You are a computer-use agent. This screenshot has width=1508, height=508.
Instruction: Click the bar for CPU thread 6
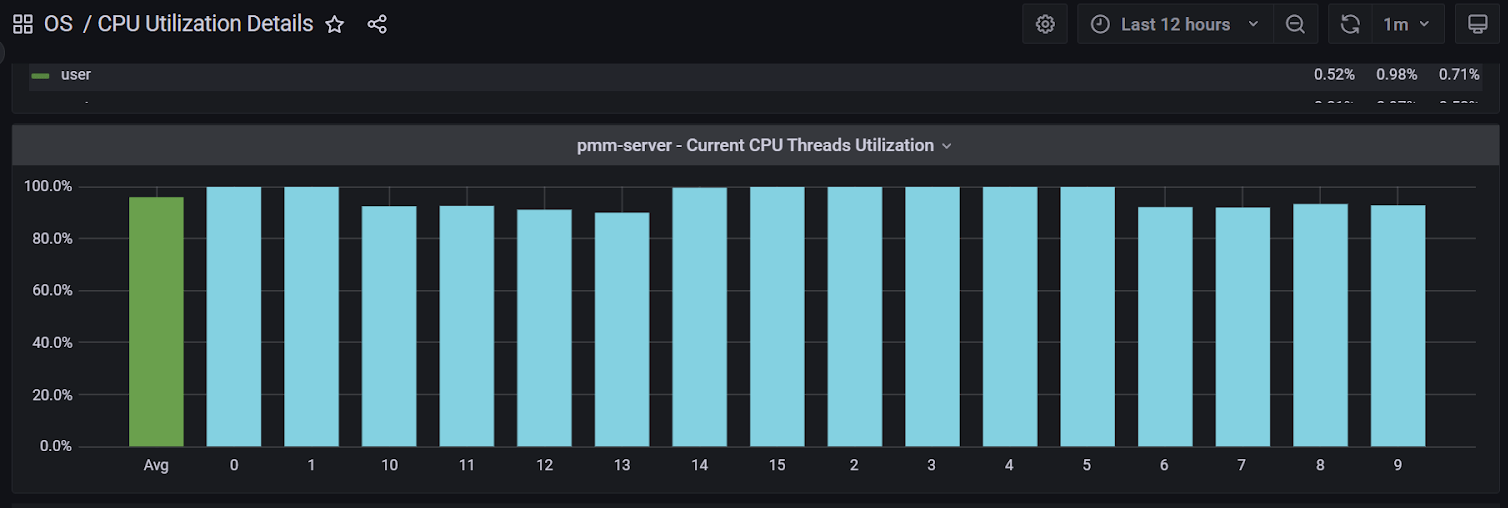[1165, 326]
